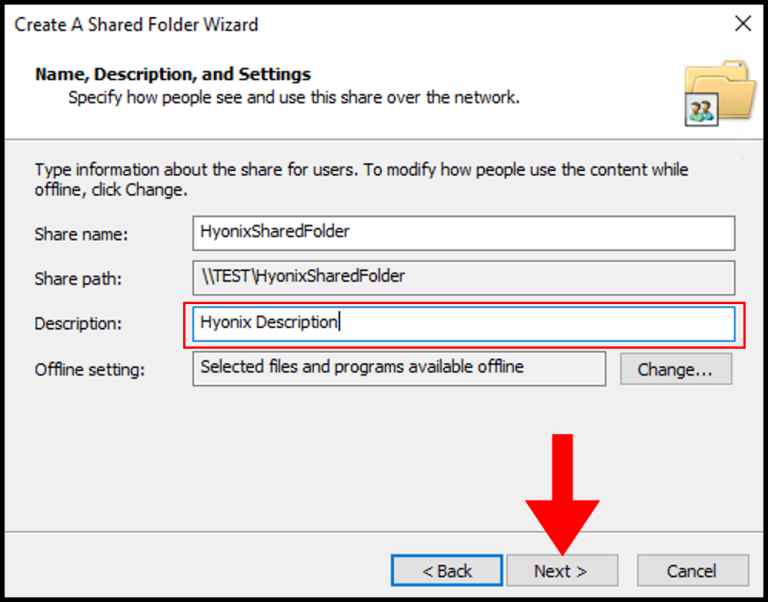768x602 pixels.
Task: Click the Offline setting text field
Action: [x=399, y=368]
